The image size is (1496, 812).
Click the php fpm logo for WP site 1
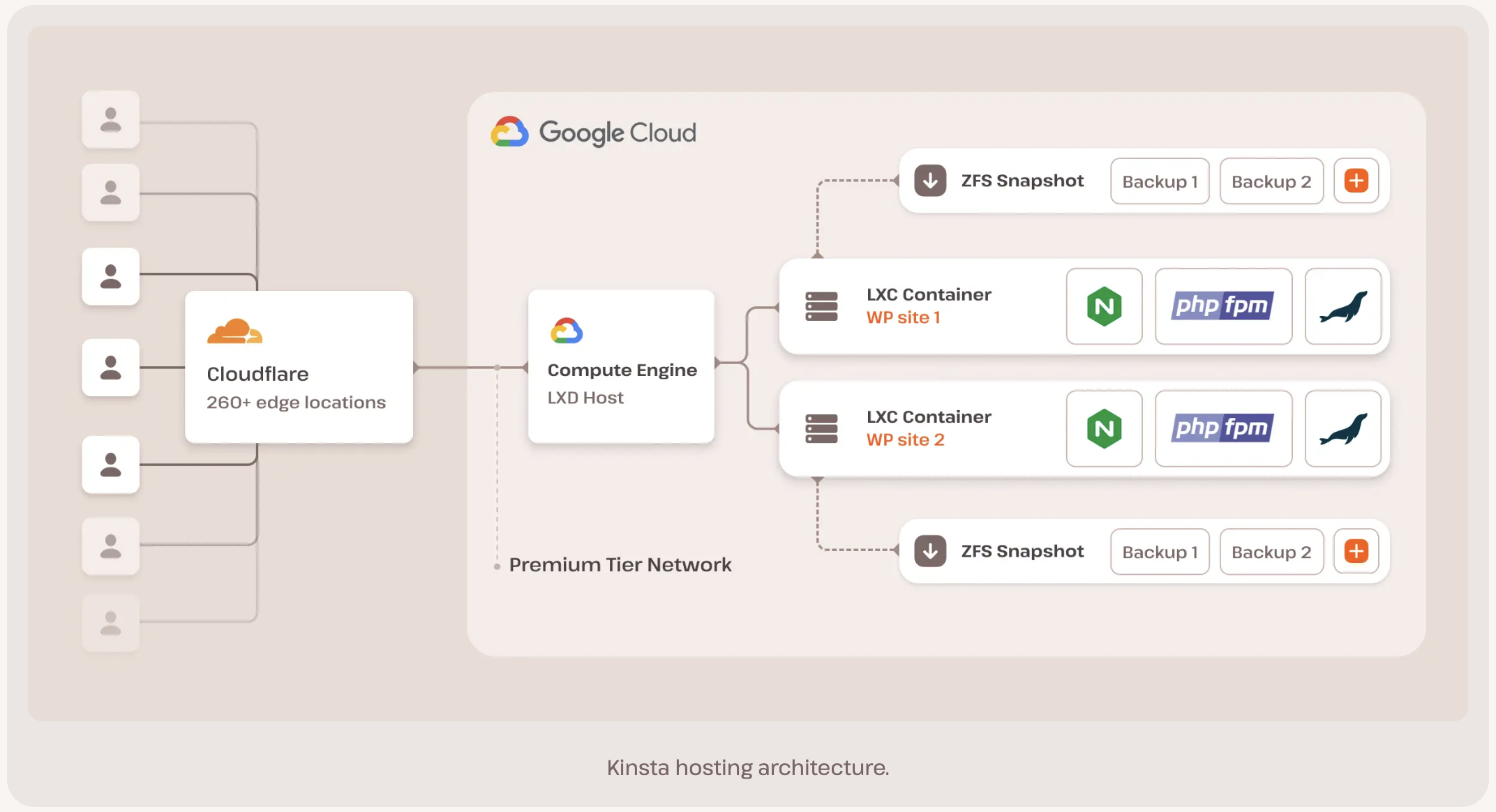click(x=1223, y=306)
